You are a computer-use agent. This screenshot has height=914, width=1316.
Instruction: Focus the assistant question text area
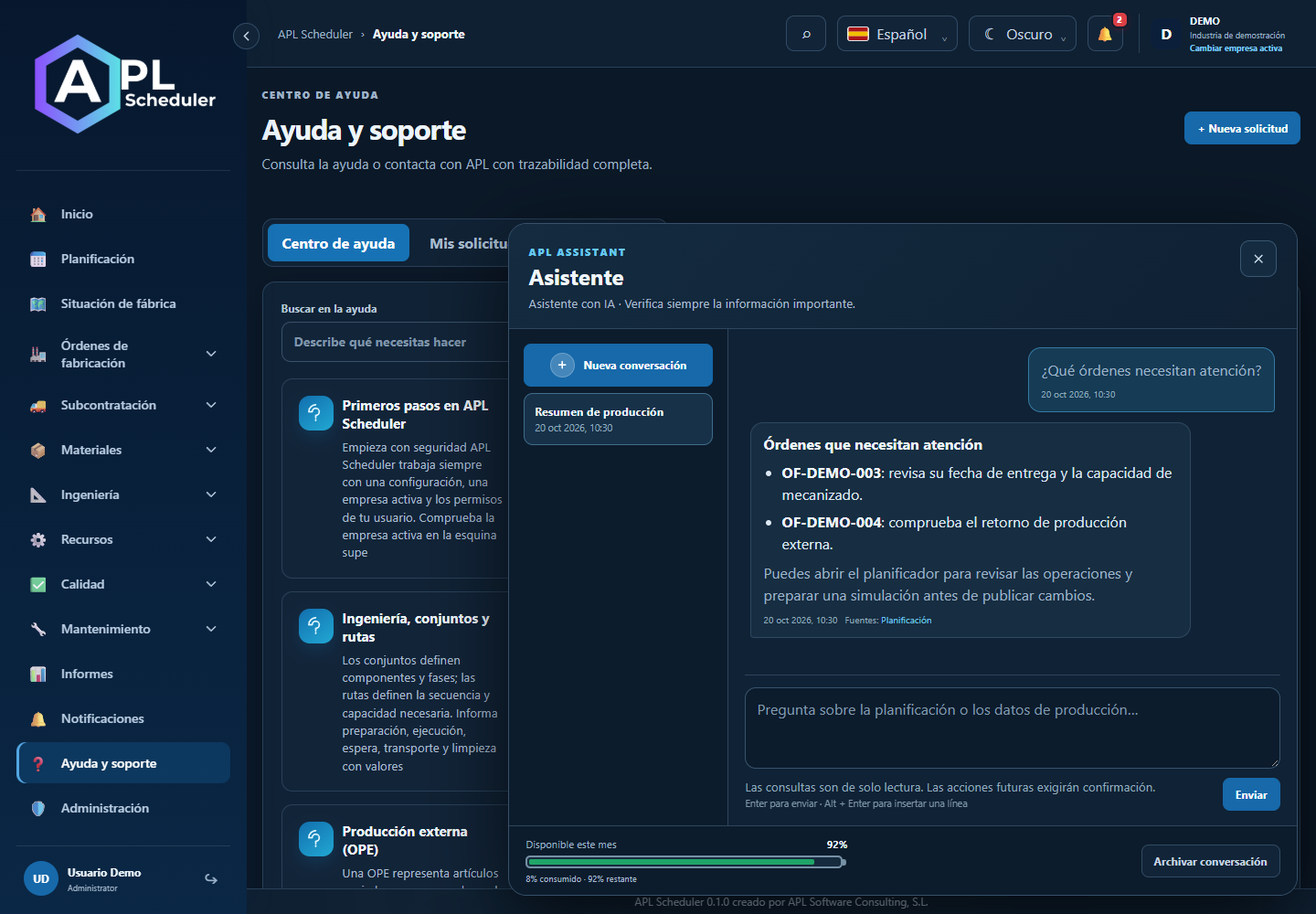[x=1012, y=728]
